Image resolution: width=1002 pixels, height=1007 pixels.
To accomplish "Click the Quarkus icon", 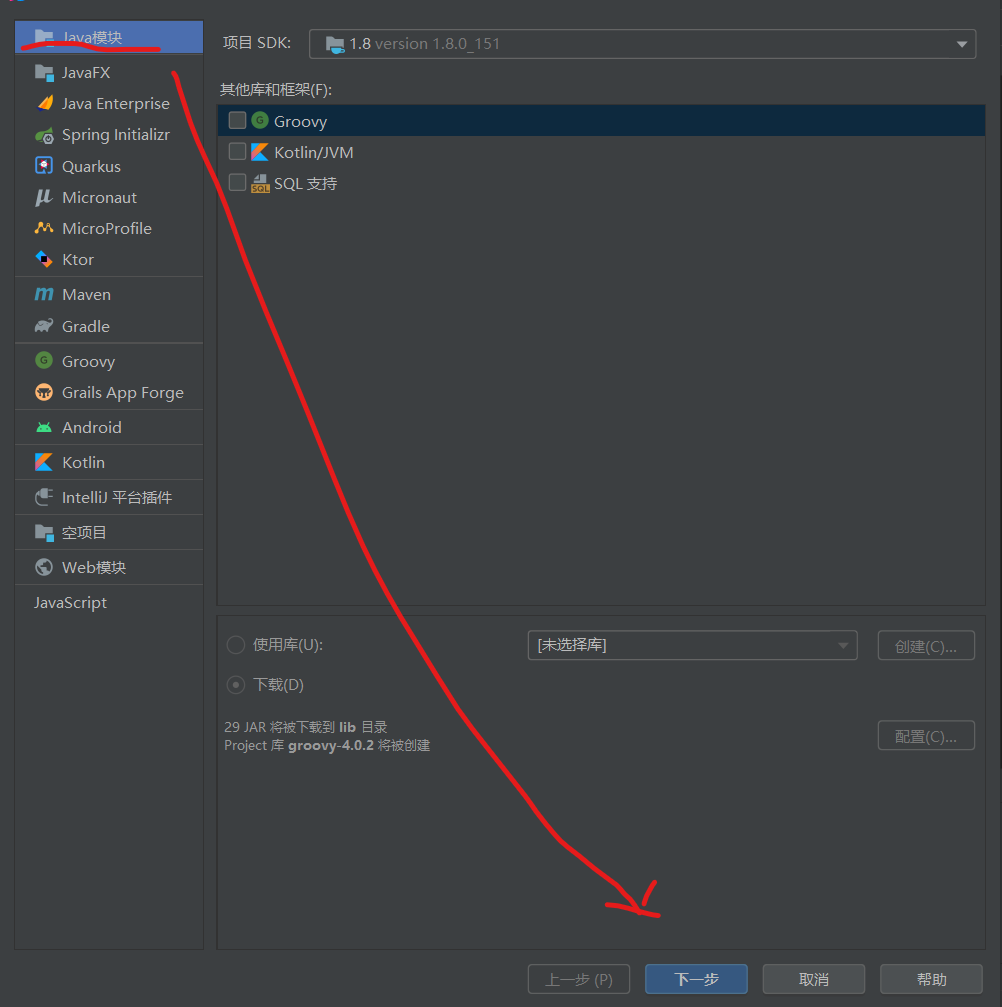I will 44,166.
